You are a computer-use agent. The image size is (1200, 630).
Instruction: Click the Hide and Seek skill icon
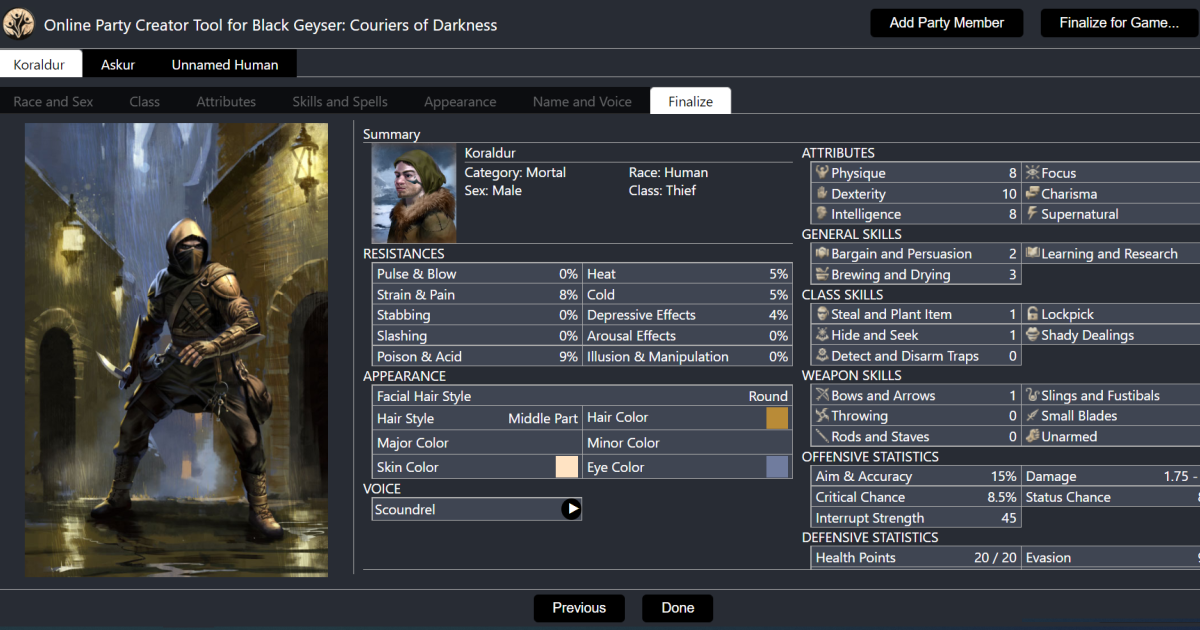click(x=822, y=335)
